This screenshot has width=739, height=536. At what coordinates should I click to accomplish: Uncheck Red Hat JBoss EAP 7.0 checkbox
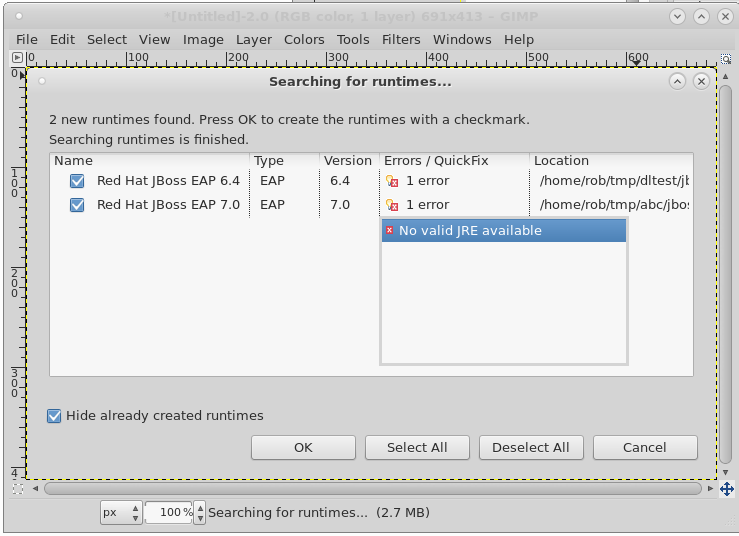point(77,205)
